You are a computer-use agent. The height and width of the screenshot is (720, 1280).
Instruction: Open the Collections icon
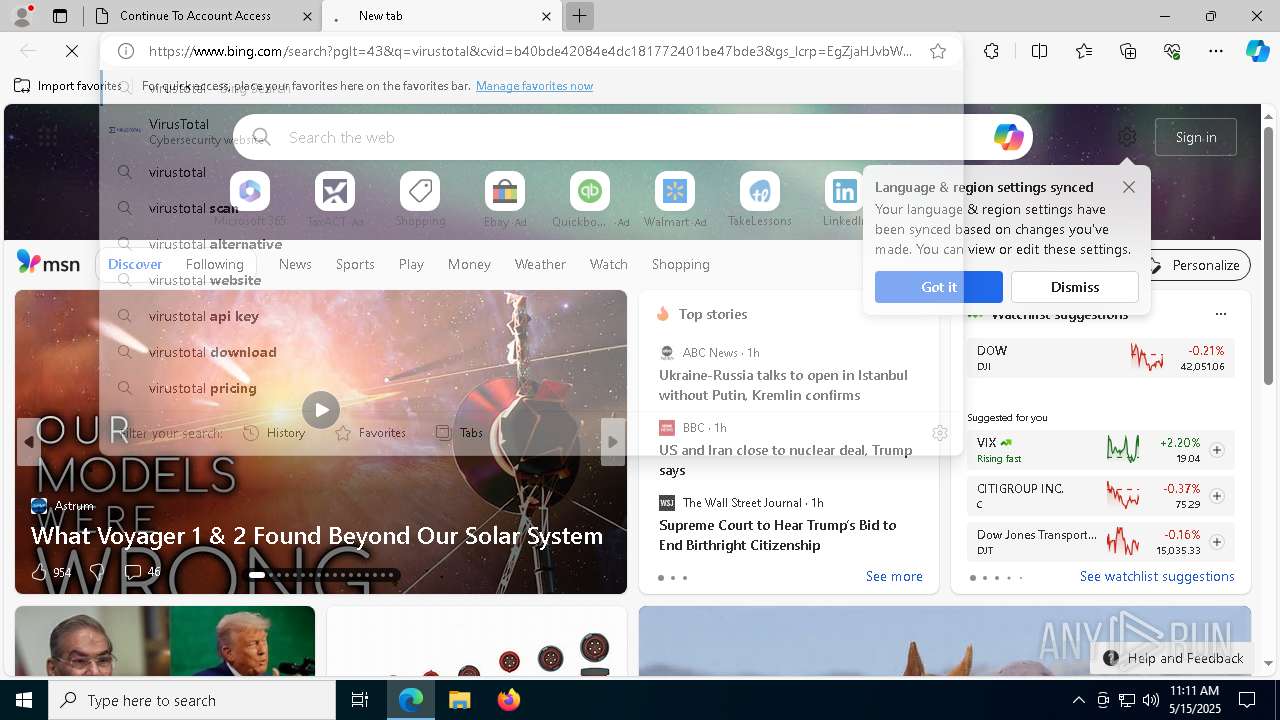click(x=1128, y=51)
